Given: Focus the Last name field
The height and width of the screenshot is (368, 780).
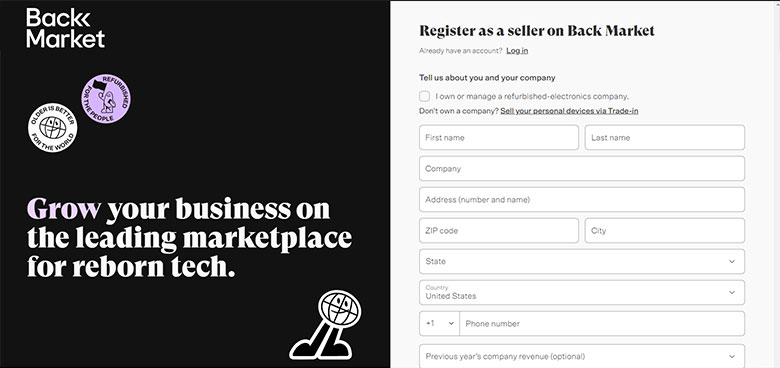Looking at the screenshot, I should [x=665, y=137].
